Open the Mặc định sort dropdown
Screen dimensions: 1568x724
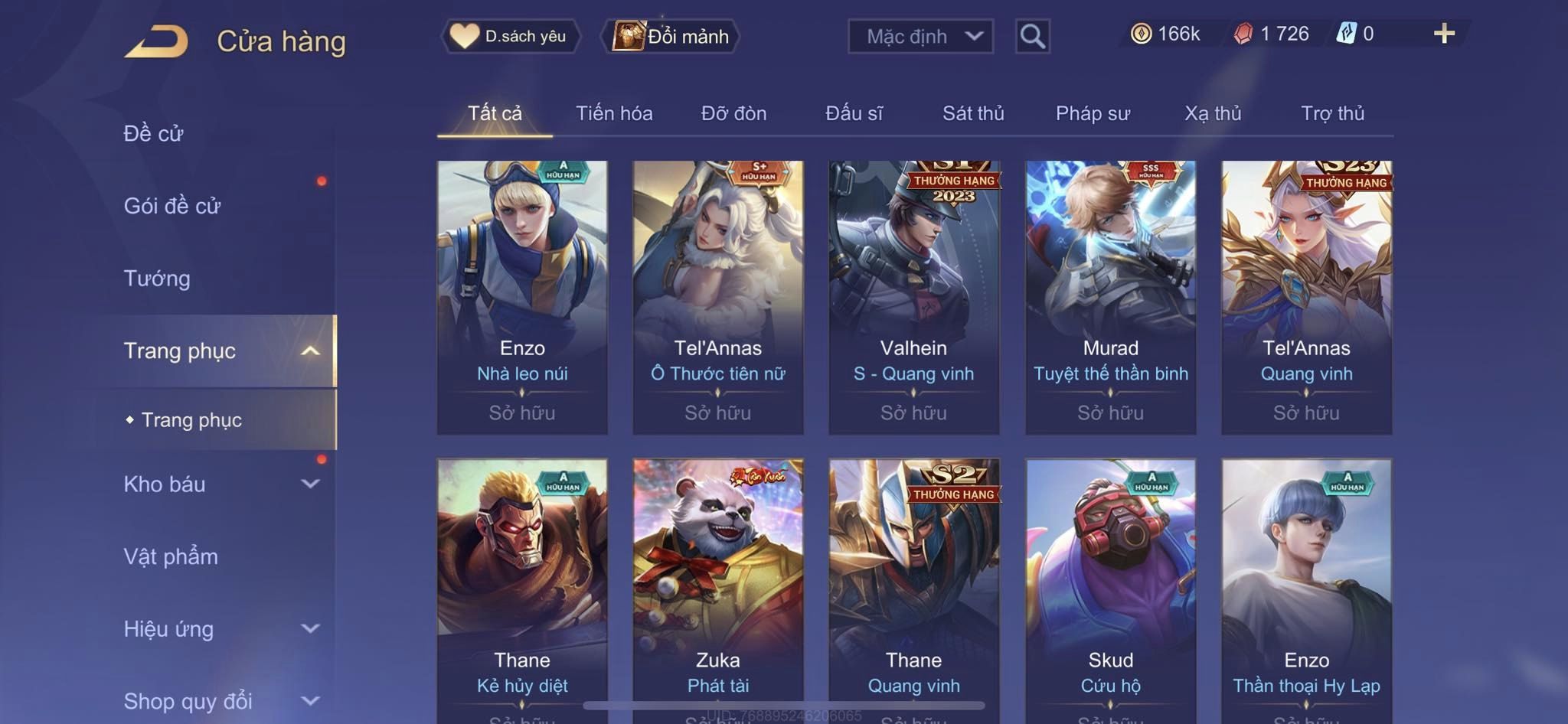pyautogui.click(x=920, y=36)
